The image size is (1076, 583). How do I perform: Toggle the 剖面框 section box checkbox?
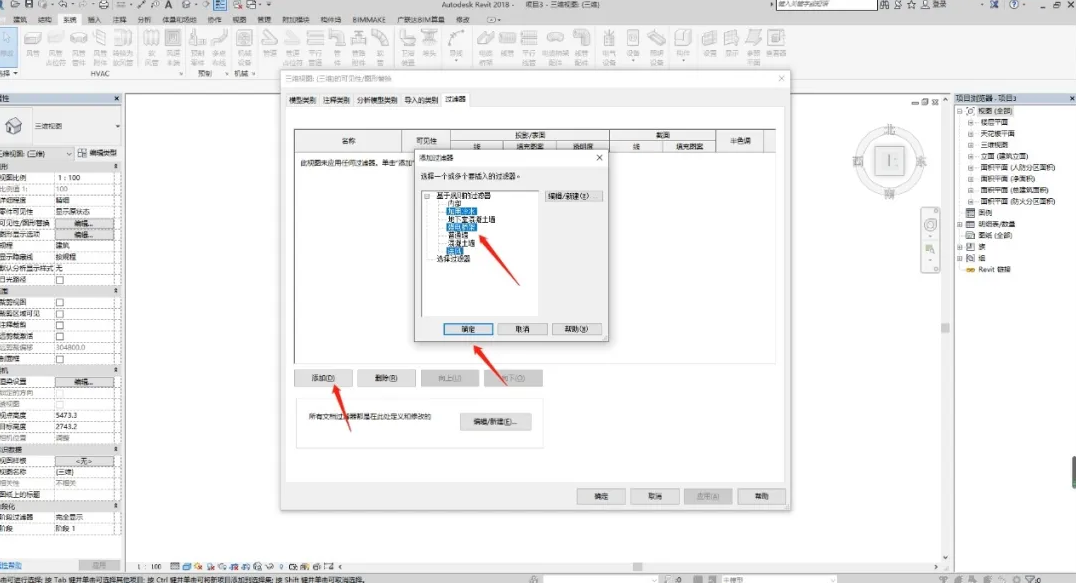pos(60,359)
